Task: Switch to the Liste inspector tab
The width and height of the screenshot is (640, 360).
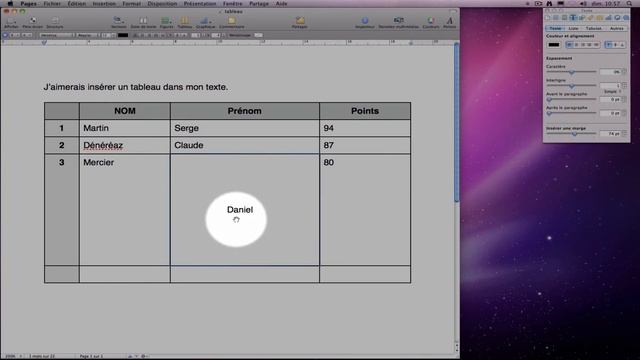Action: (x=573, y=29)
